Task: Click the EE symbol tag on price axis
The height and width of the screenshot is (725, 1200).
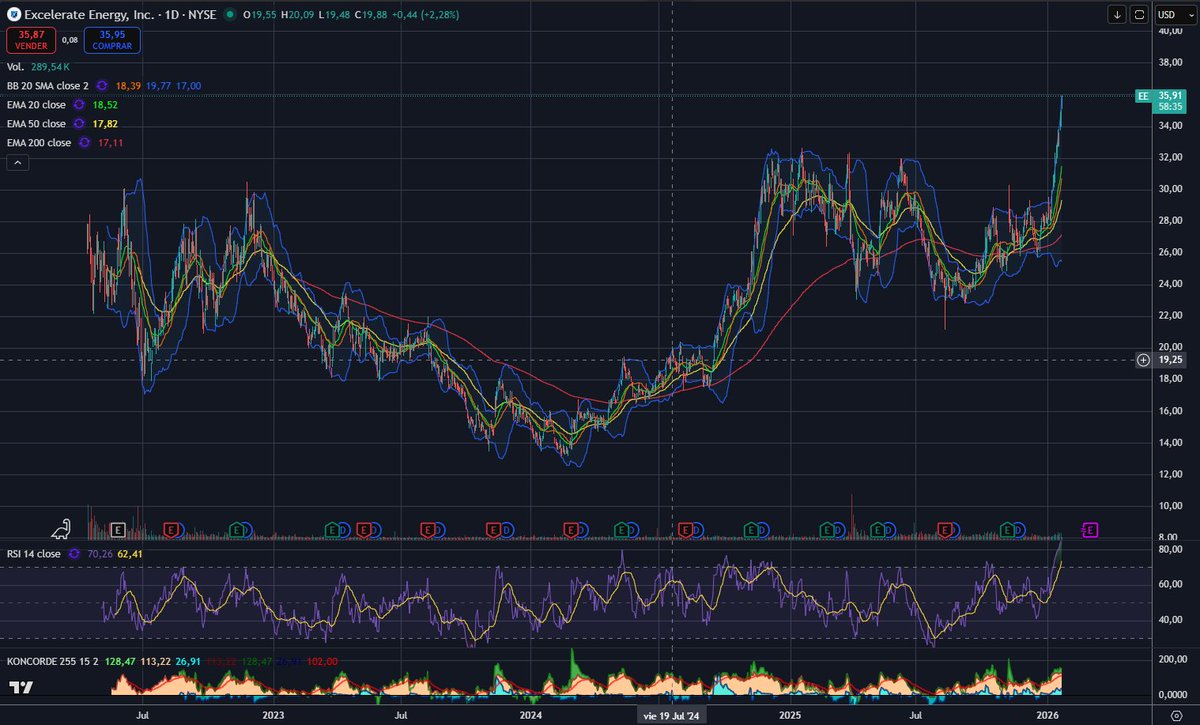Action: (1143, 96)
